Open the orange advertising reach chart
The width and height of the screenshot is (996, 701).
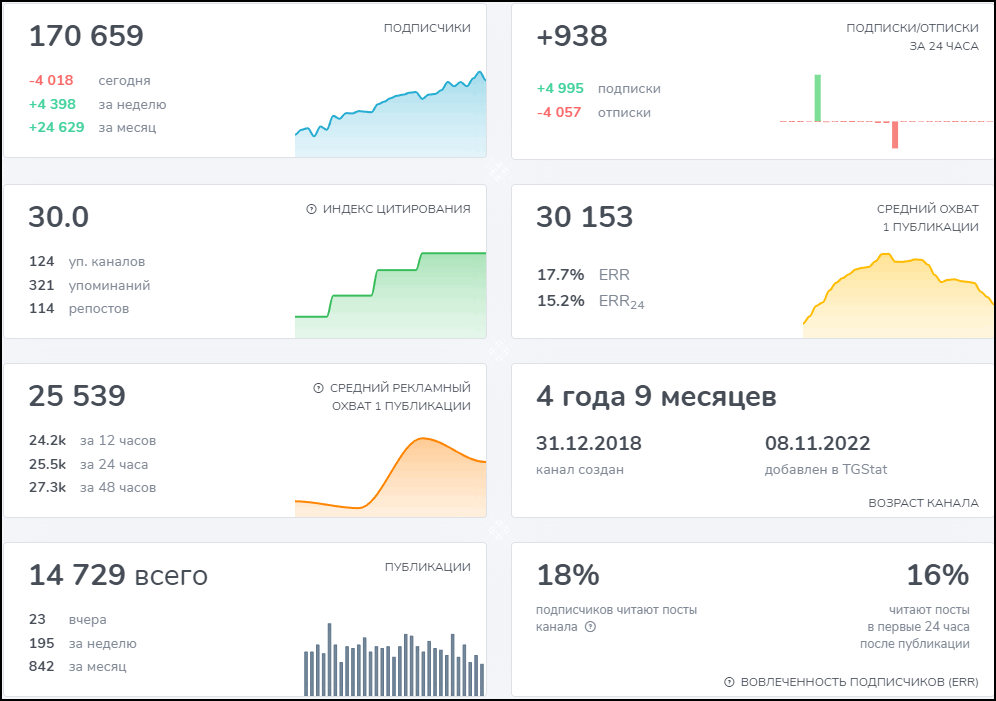pyautogui.click(x=391, y=476)
